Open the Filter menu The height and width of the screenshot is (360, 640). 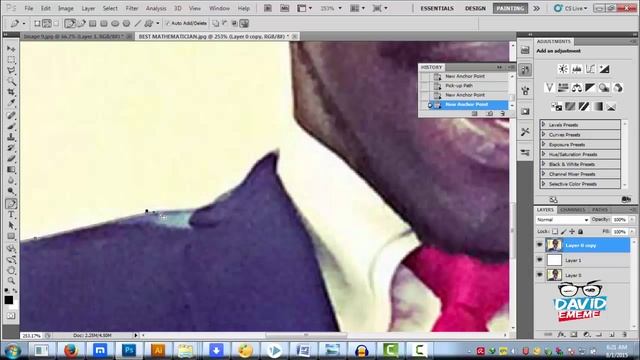(131, 8)
